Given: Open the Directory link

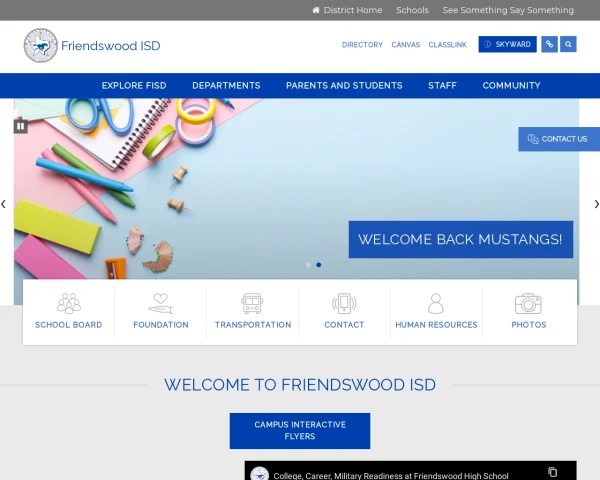Looking at the screenshot, I should 362,45.
